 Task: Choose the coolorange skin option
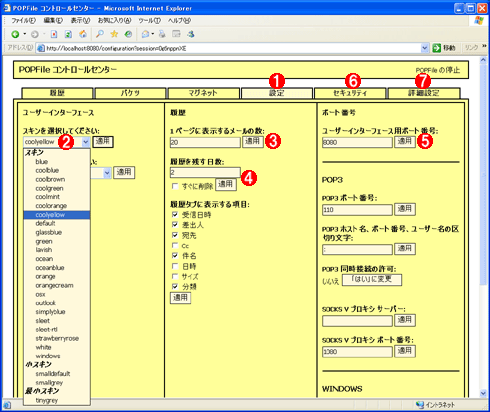pos(51,206)
